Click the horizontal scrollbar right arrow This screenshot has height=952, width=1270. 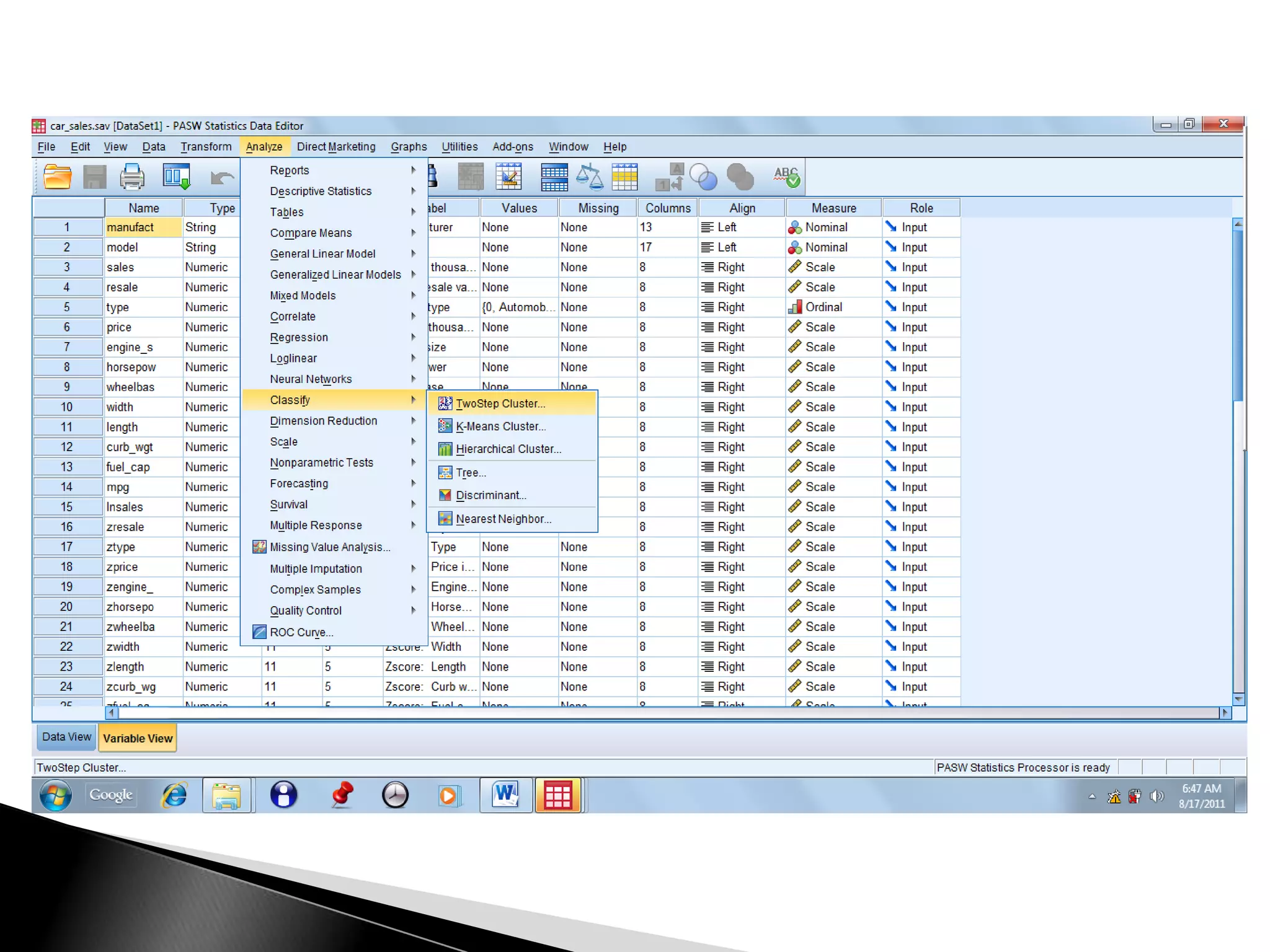tap(1225, 713)
